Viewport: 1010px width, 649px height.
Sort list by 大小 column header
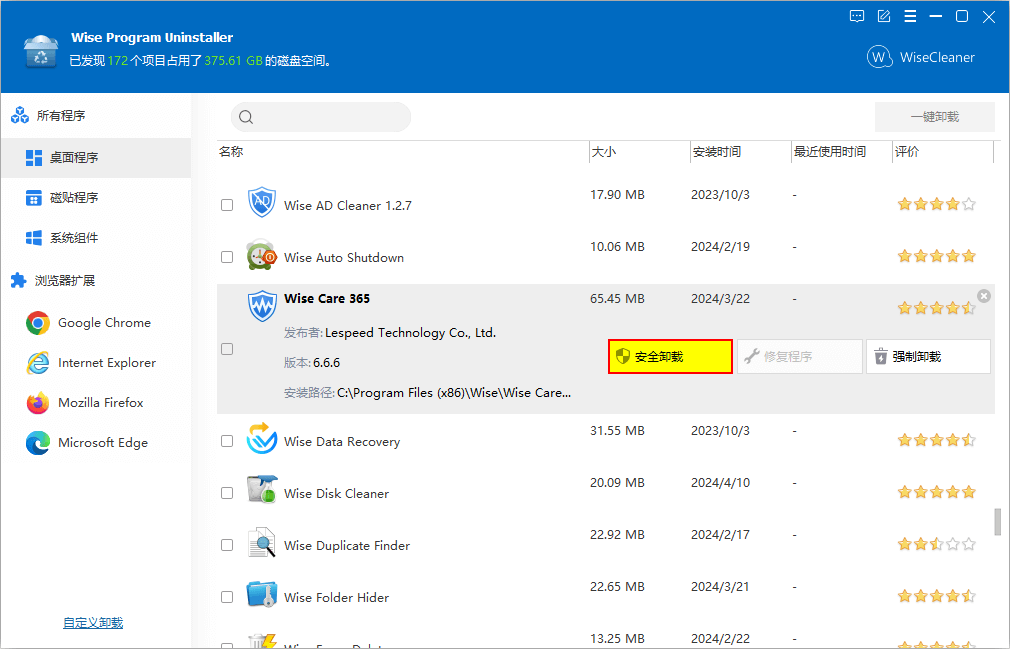[x=639, y=152]
